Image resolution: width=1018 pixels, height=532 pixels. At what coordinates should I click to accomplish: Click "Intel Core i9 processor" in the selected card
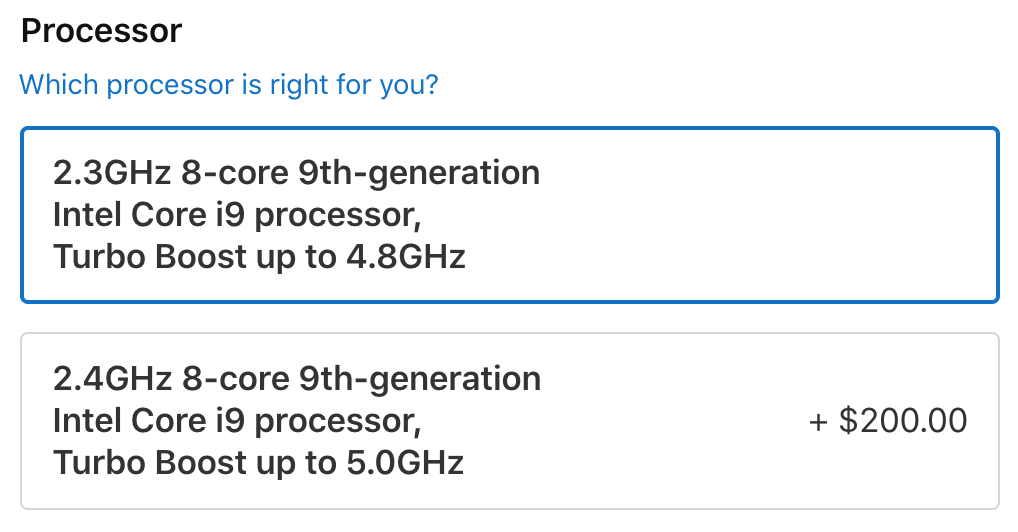pos(236,215)
